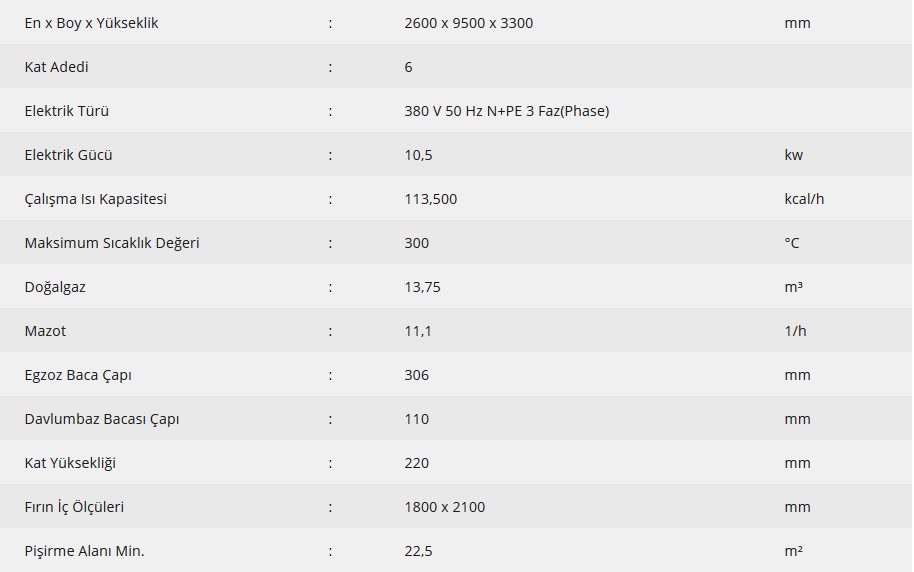
Task: Select the Pişirme Alanı value 22,5
Action: pos(419,551)
